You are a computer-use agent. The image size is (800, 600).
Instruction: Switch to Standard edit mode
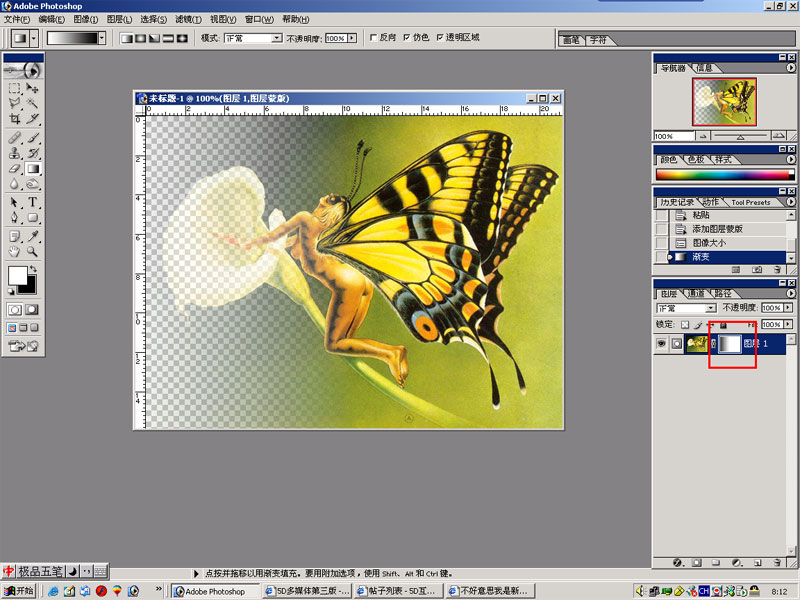[15, 310]
